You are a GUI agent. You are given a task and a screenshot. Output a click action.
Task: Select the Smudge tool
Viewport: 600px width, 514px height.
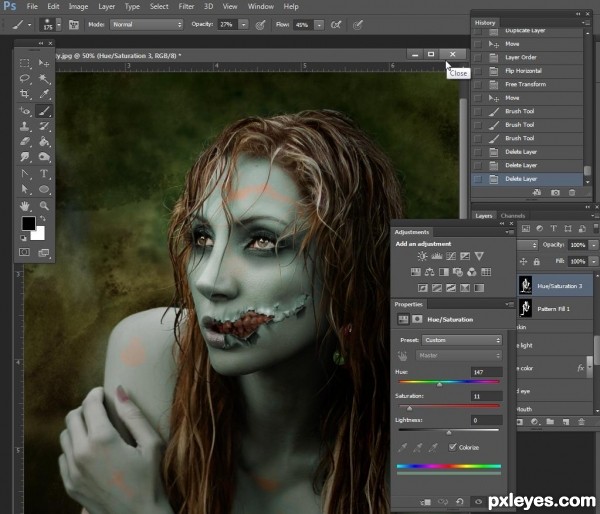pos(25,157)
